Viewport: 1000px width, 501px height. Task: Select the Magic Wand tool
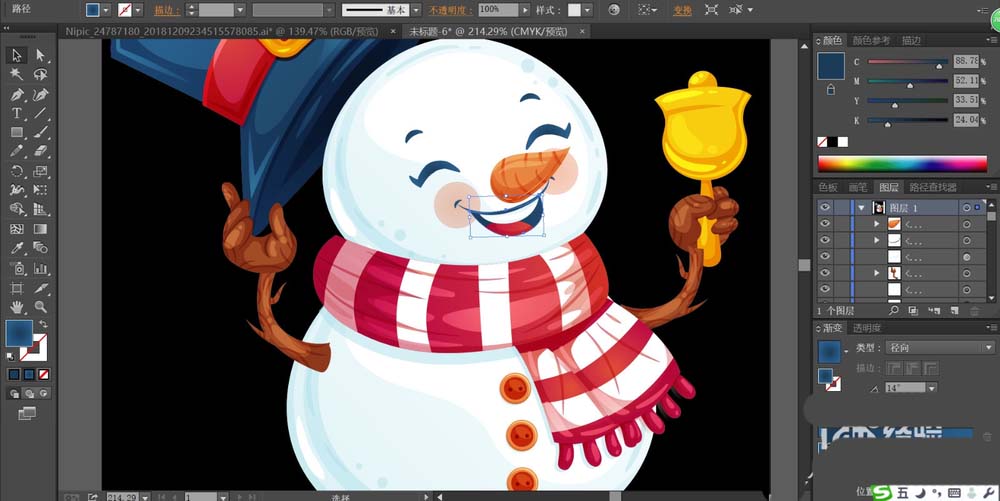tap(17, 75)
